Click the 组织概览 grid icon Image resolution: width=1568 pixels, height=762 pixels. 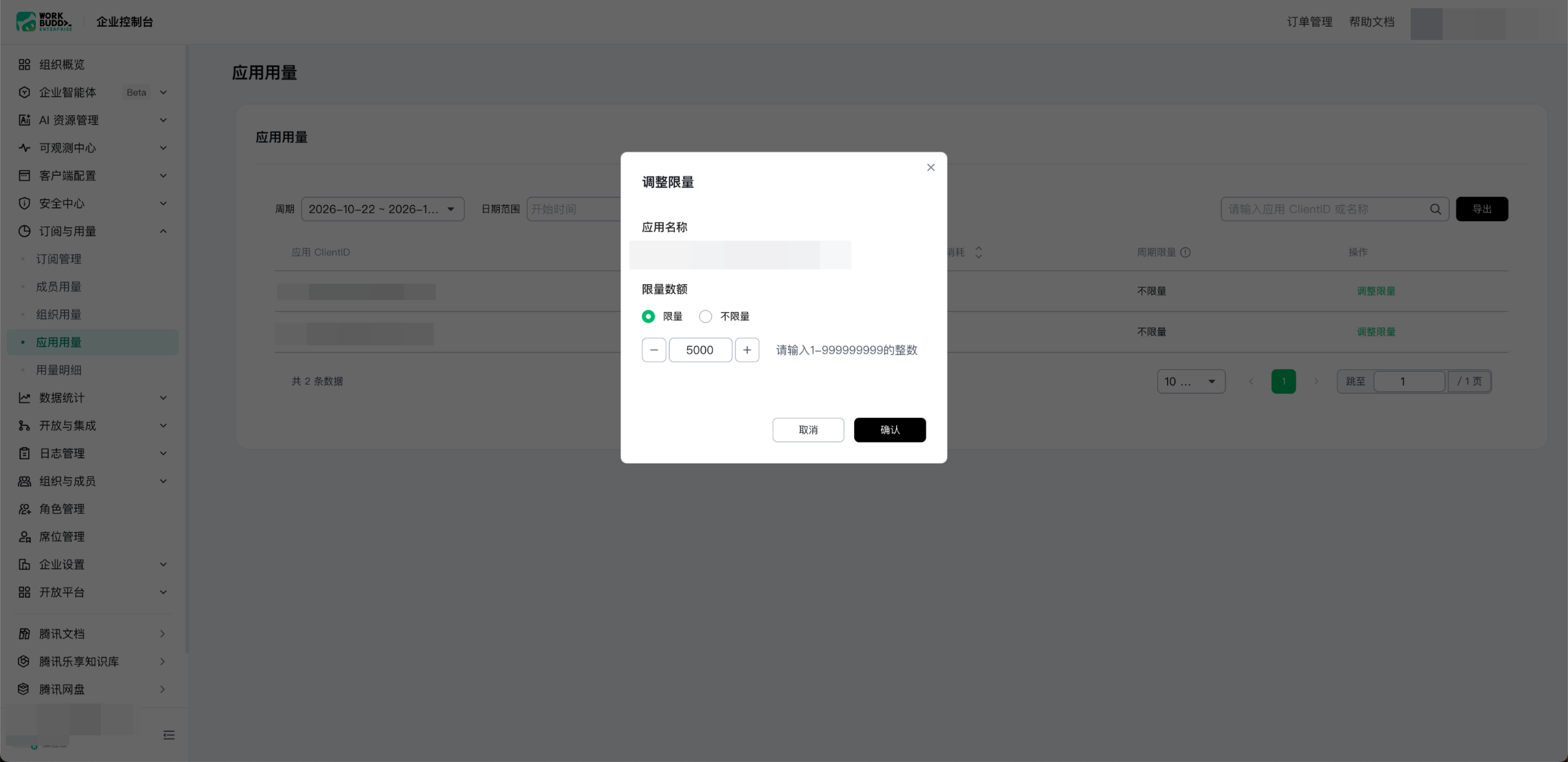[x=24, y=65]
